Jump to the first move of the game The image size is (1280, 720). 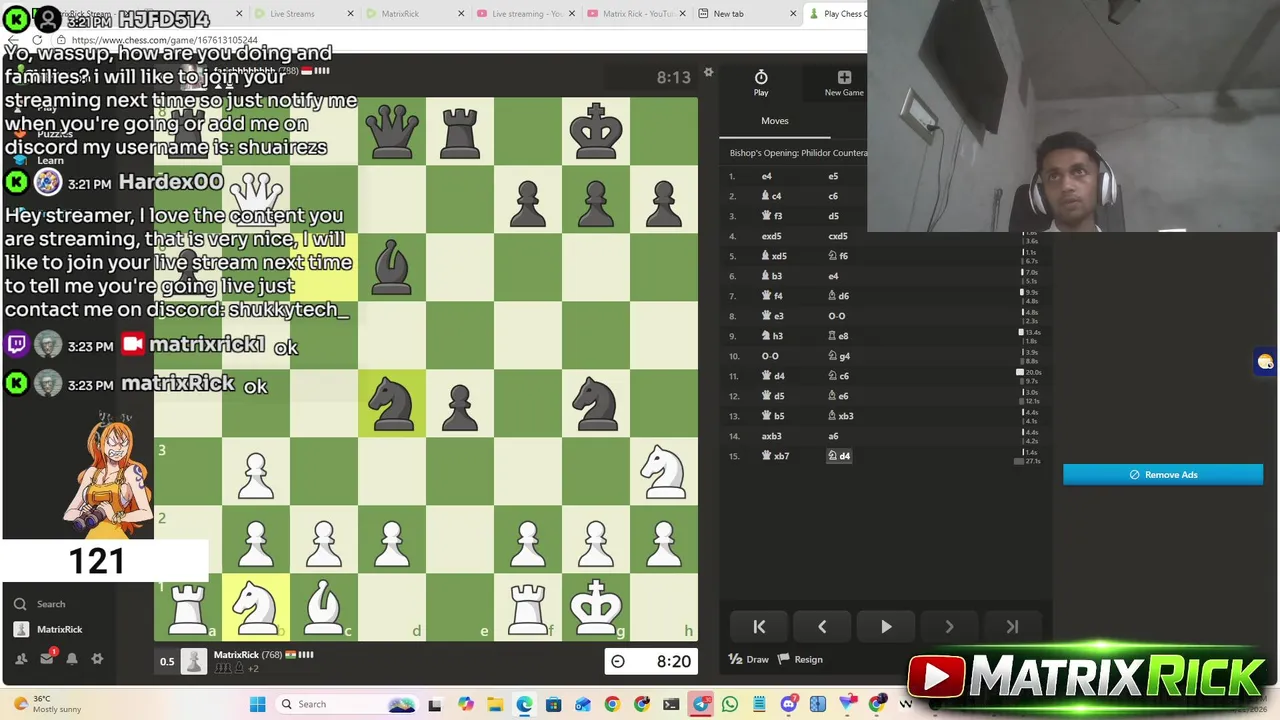(759, 627)
